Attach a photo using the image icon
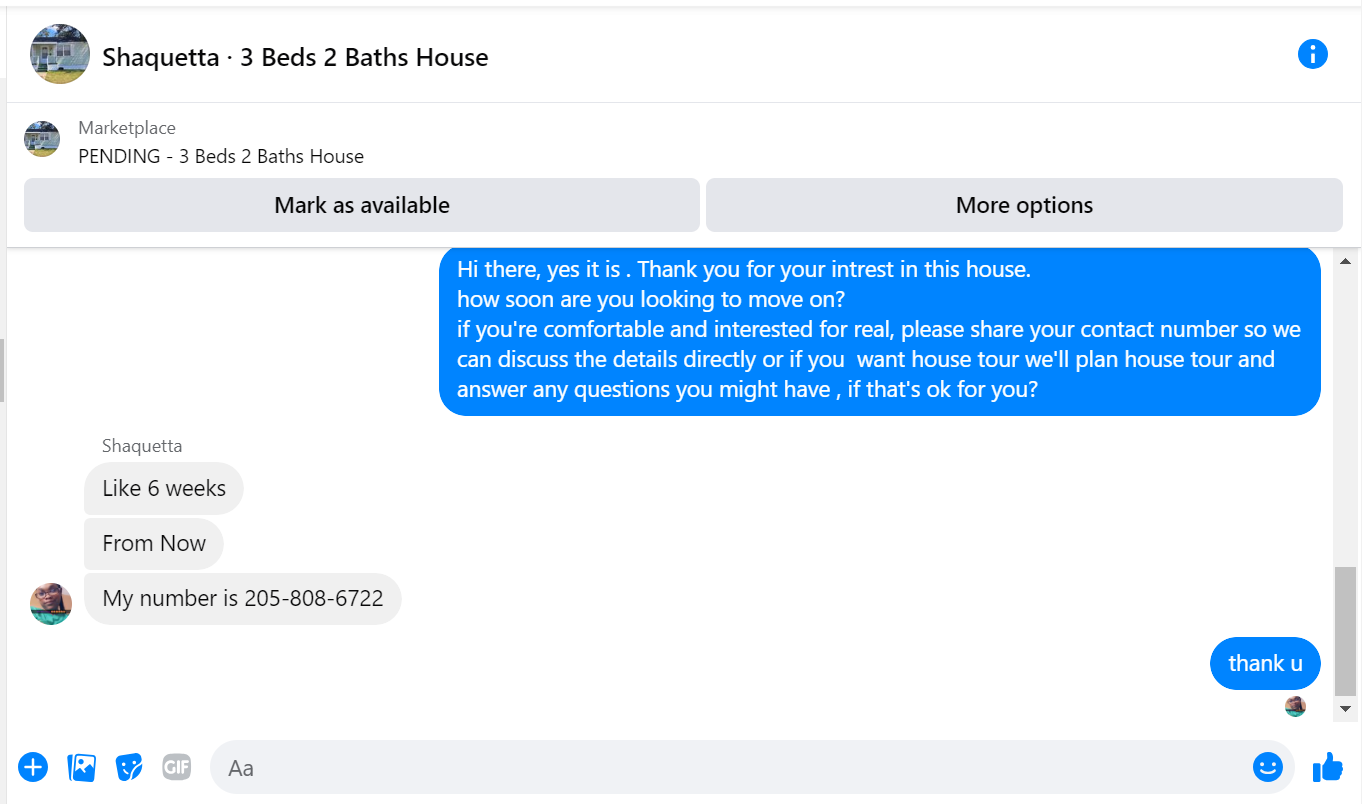Image resolution: width=1362 pixels, height=804 pixels. 81,767
